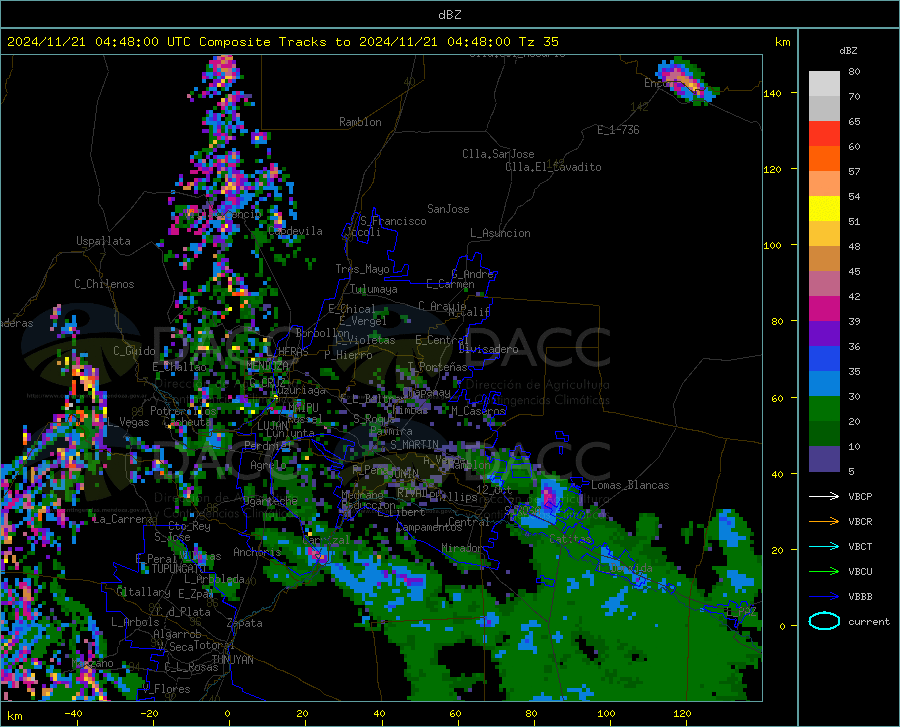Pick the slate purple 10 dBZ swatch
Viewport: 900px width, 727px height.
[824, 458]
